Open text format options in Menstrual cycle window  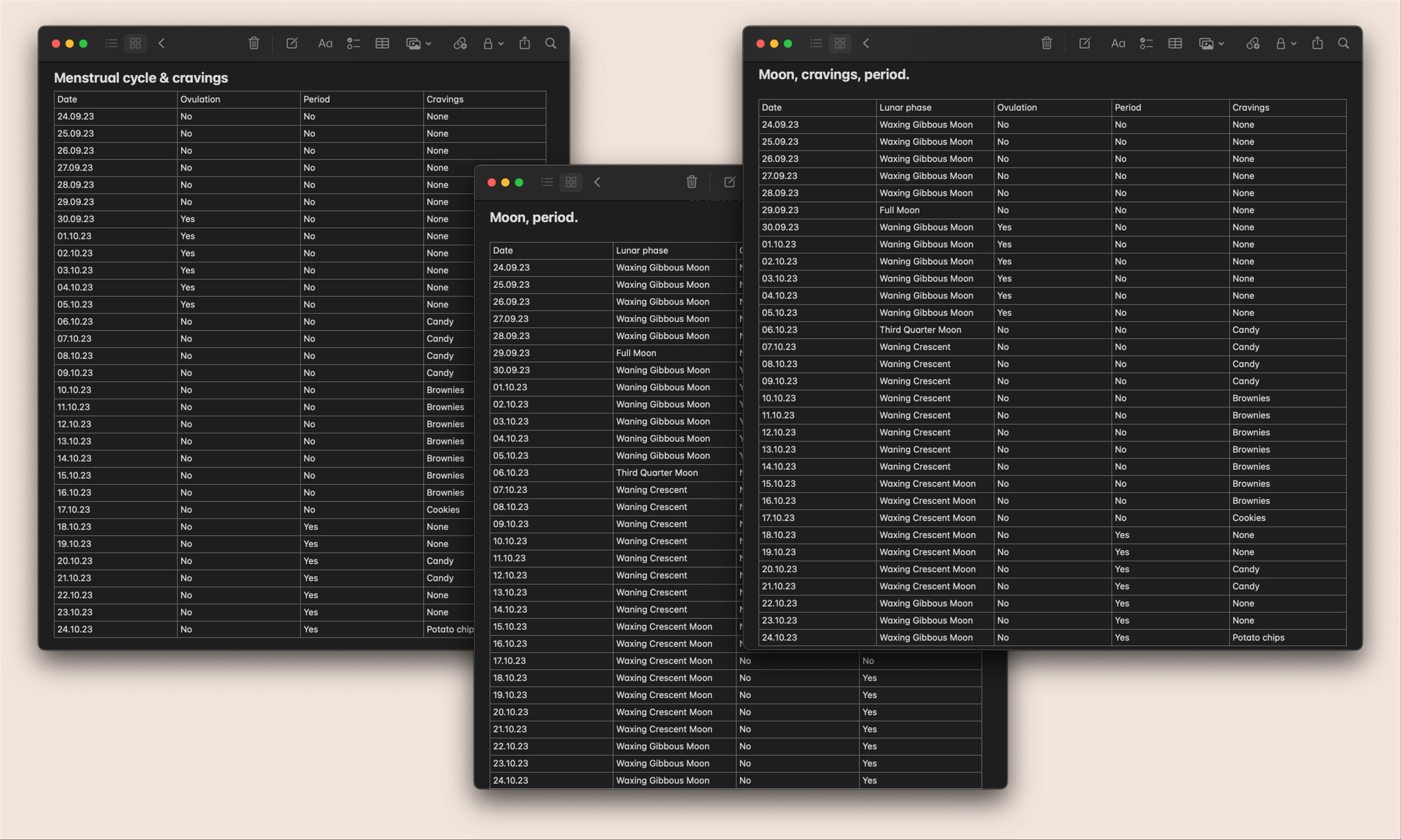coord(325,43)
